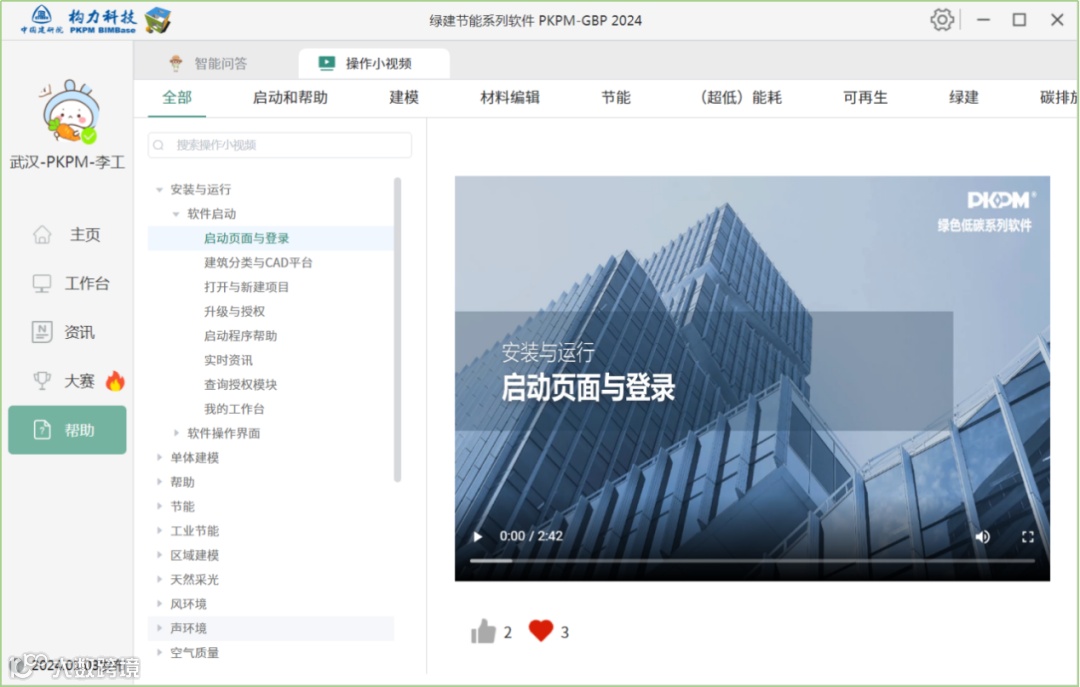Select the 可再生 category tab
The height and width of the screenshot is (687, 1080).
865,97
